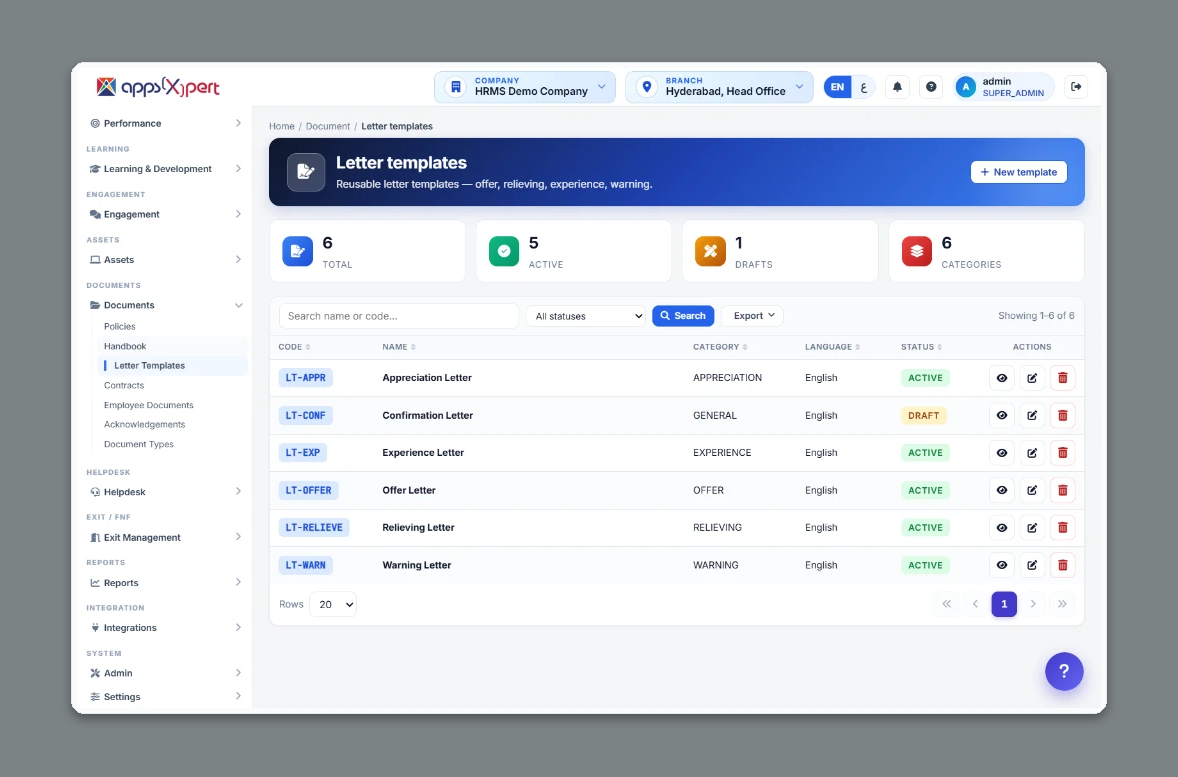The height and width of the screenshot is (777, 1178).
Task: Switch language to EN toggle
Action: pyautogui.click(x=837, y=87)
